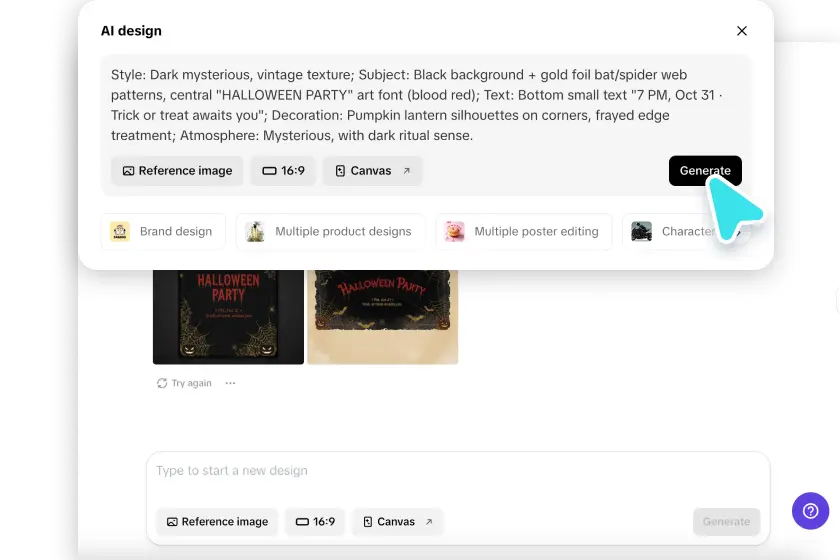Click Reference image in the AI design dialog

[x=177, y=171]
